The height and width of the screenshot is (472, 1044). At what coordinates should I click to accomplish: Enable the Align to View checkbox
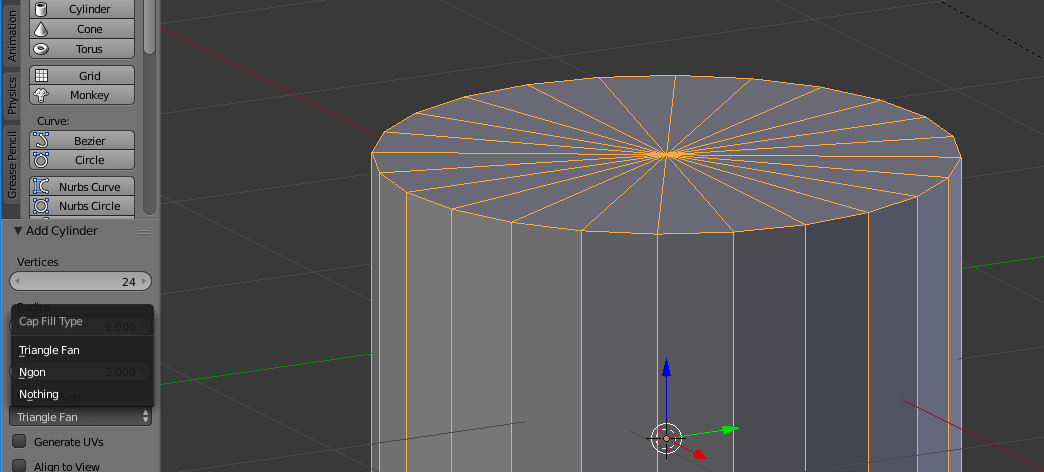pos(20,465)
